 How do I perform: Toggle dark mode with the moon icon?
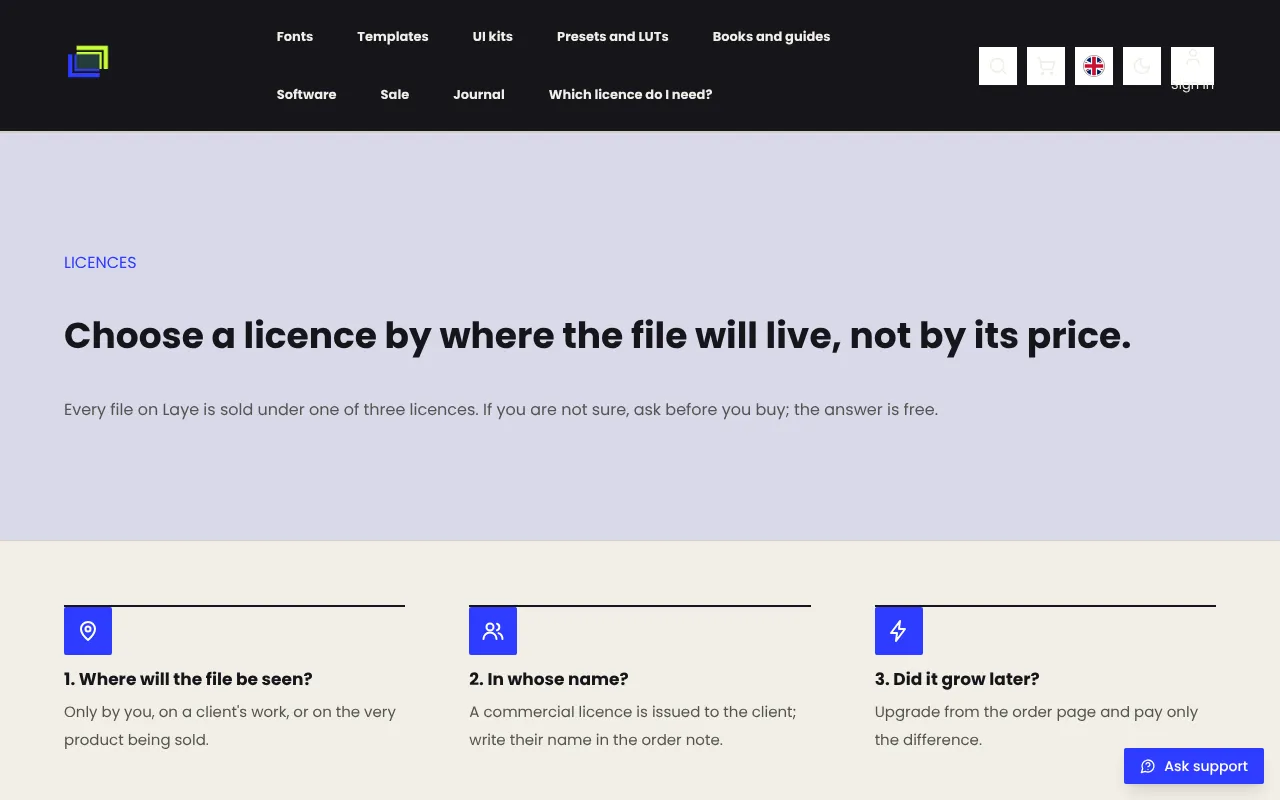click(1142, 66)
